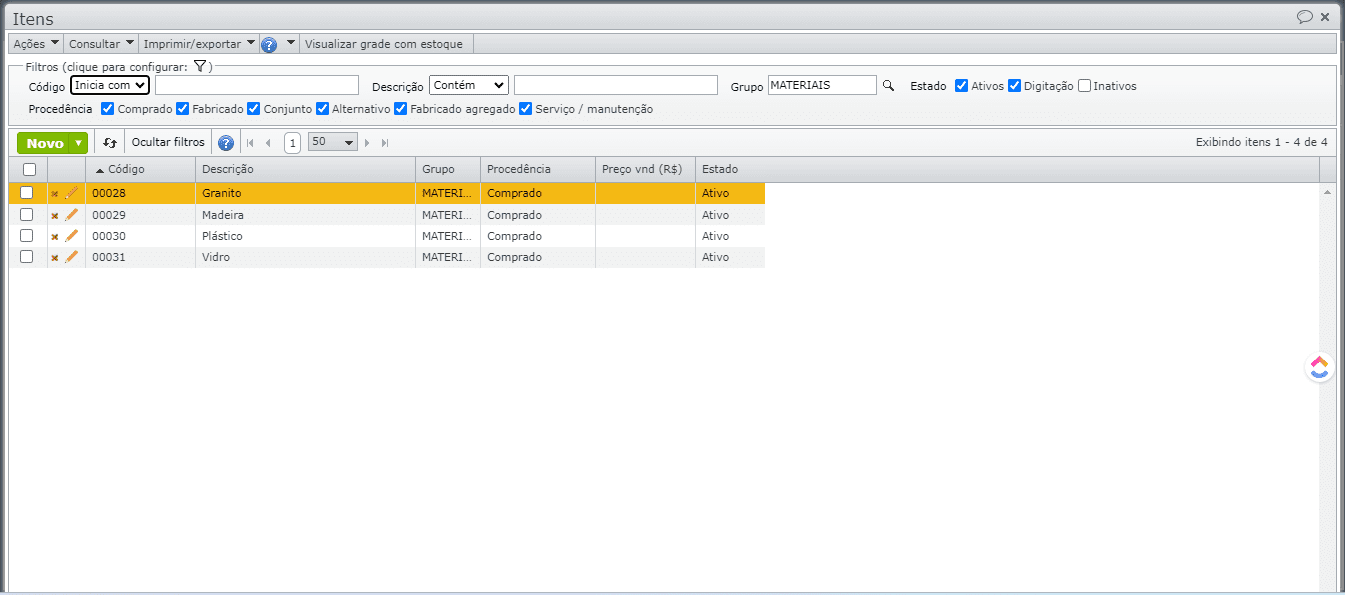Go to next page arrow icon
Screen dimensions: 1345x595
point(367,143)
